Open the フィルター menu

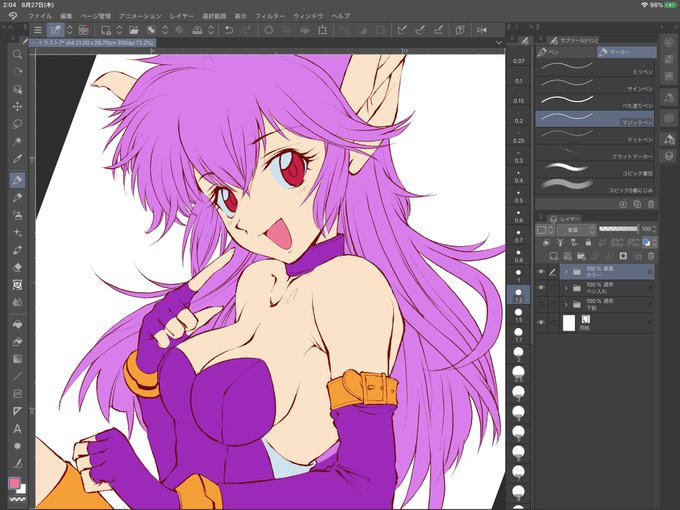point(270,16)
